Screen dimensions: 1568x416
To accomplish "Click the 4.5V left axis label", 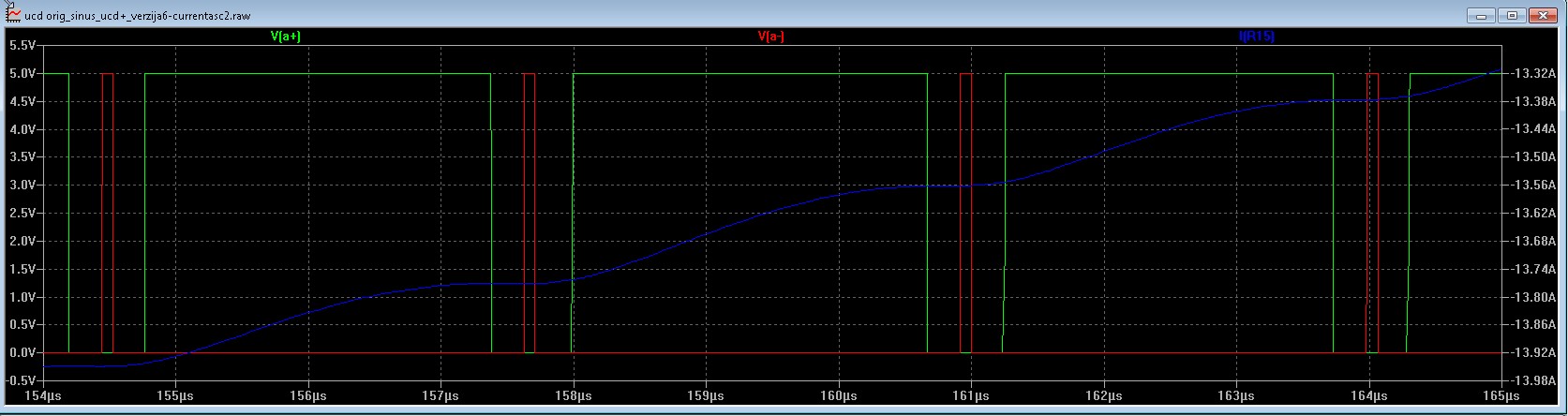I will tap(22, 101).
